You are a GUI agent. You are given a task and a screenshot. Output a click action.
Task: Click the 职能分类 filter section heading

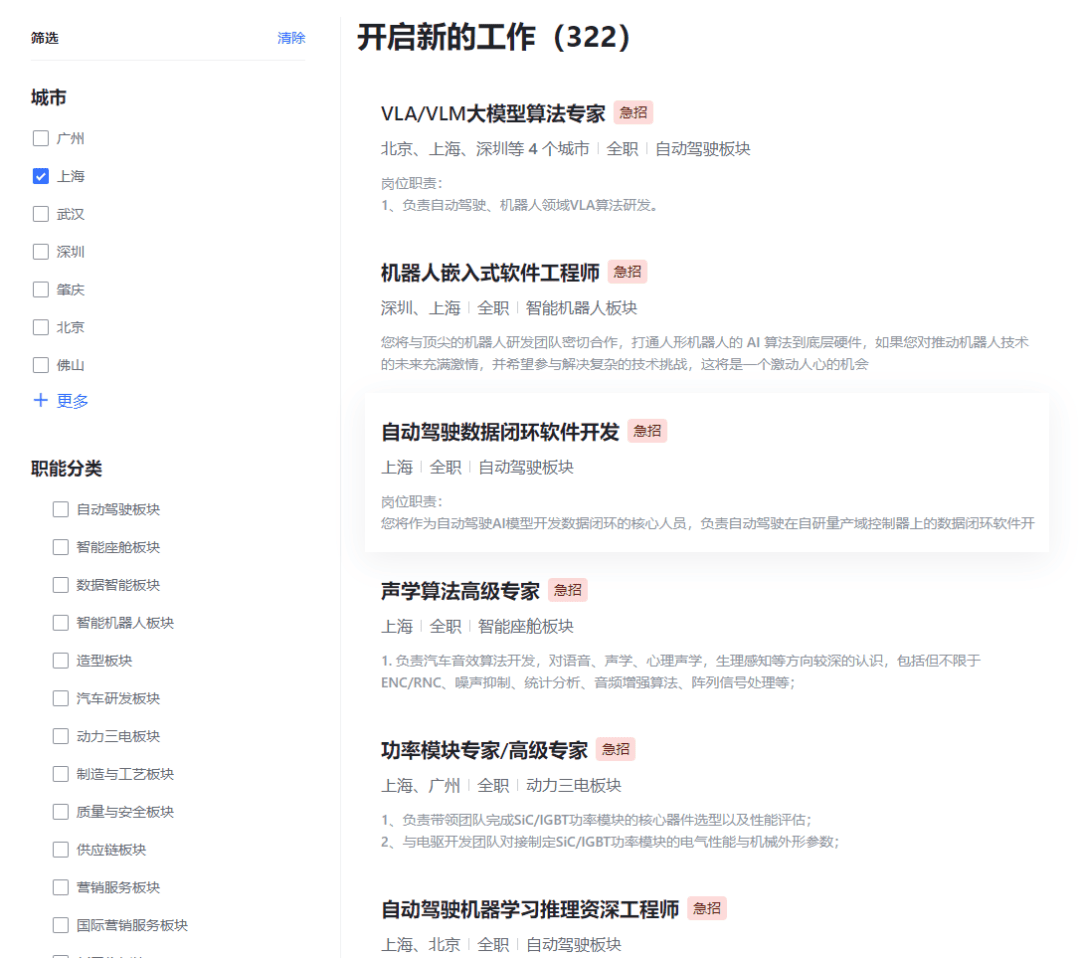point(66,469)
